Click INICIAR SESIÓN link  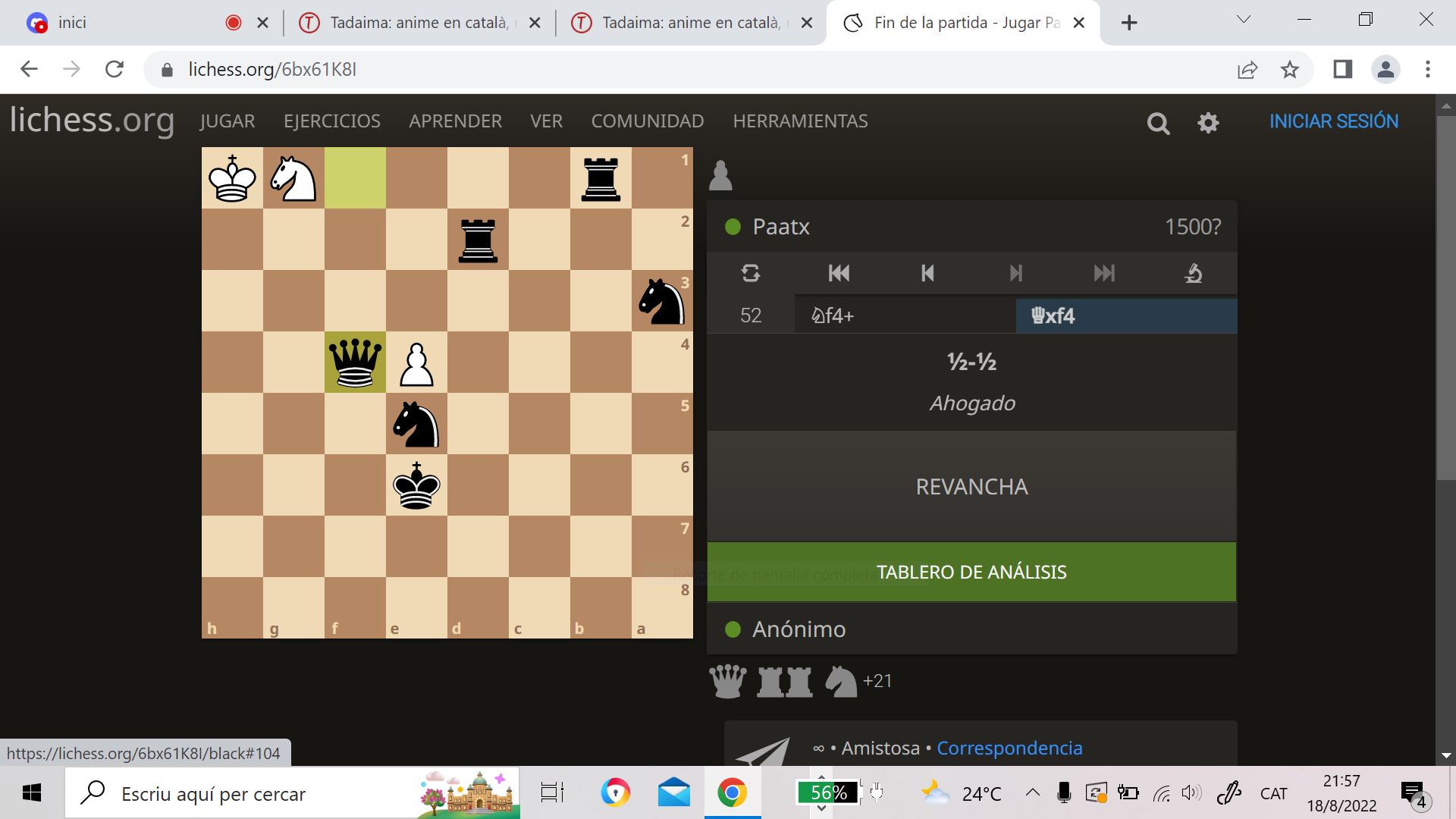[x=1334, y=121]
